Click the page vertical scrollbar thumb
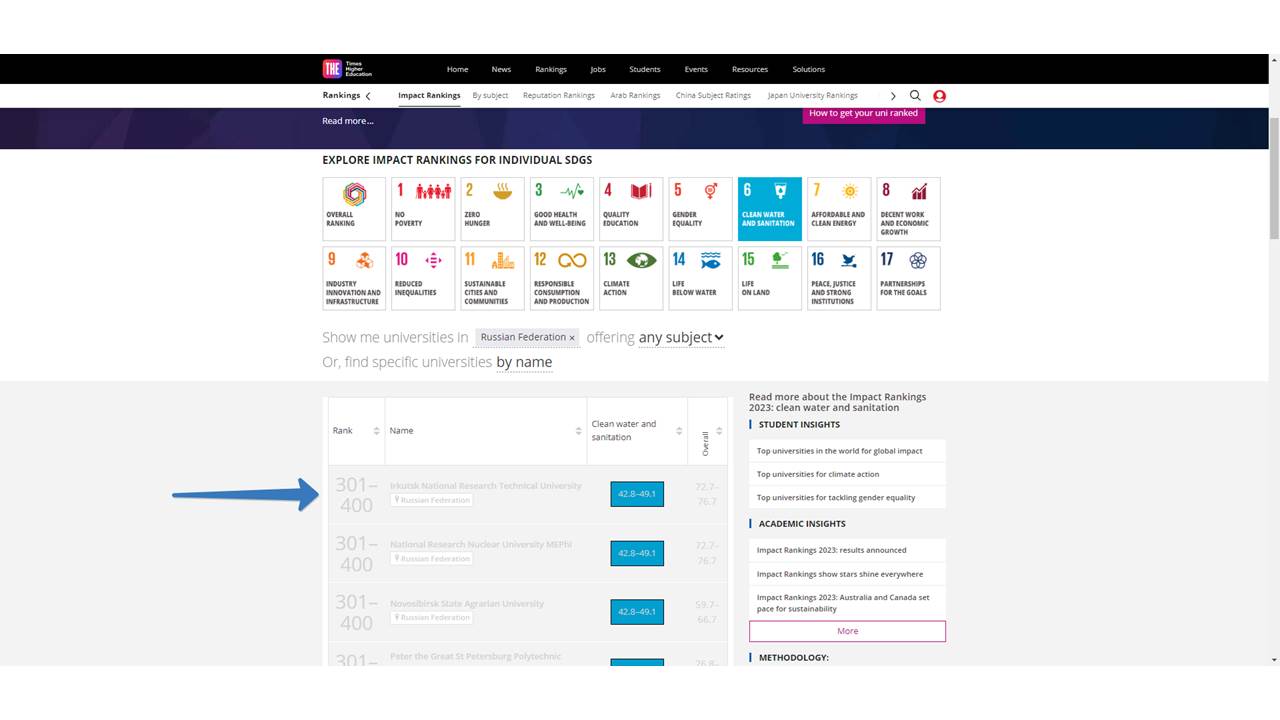The height and width of the screenshot is (720, 1280). (x=1274, y=178)
